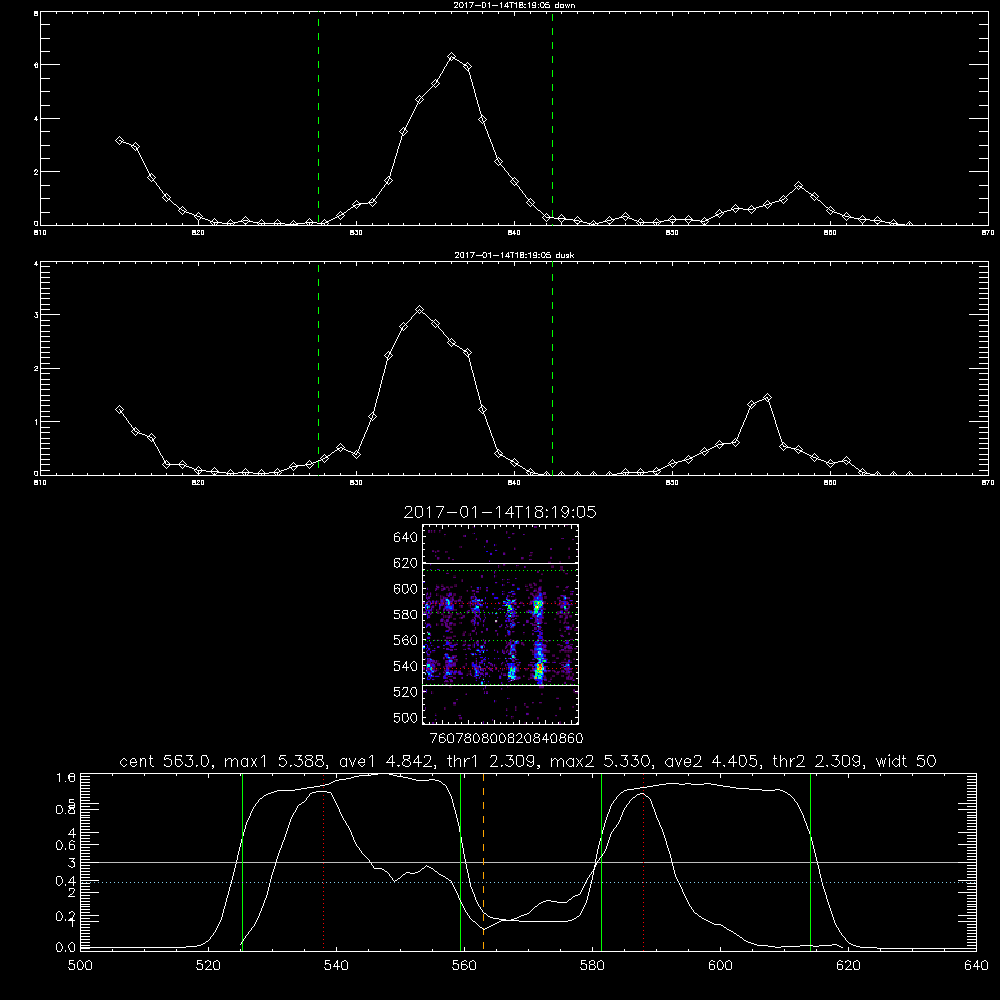The image size is (1000, 1000).
Task: Click the first diamond data point in dusk plot
Action: 119,410
